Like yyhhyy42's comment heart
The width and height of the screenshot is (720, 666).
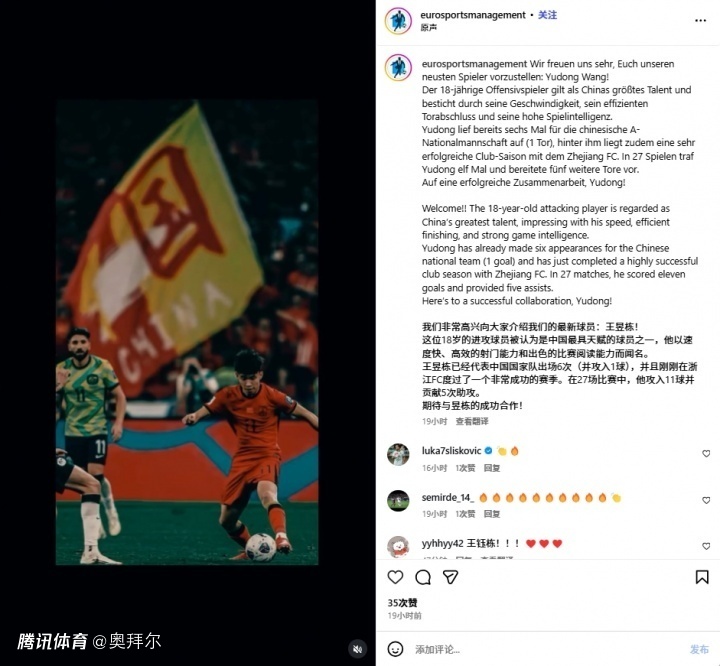pyautogui.click(x=706, y=546)
